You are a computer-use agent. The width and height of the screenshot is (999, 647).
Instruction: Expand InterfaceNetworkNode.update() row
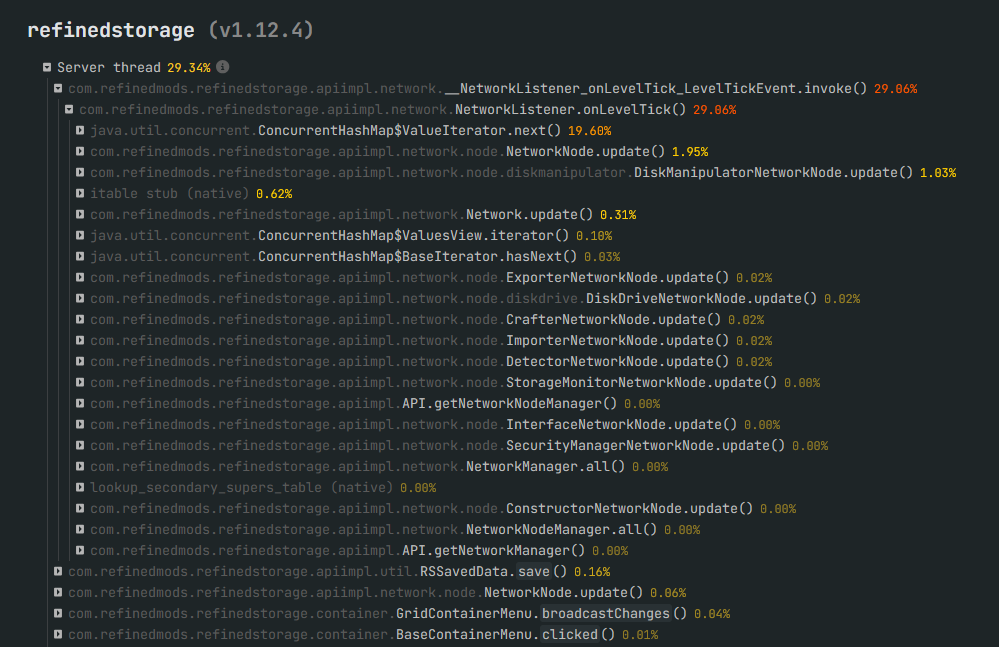tap(80, 425)
